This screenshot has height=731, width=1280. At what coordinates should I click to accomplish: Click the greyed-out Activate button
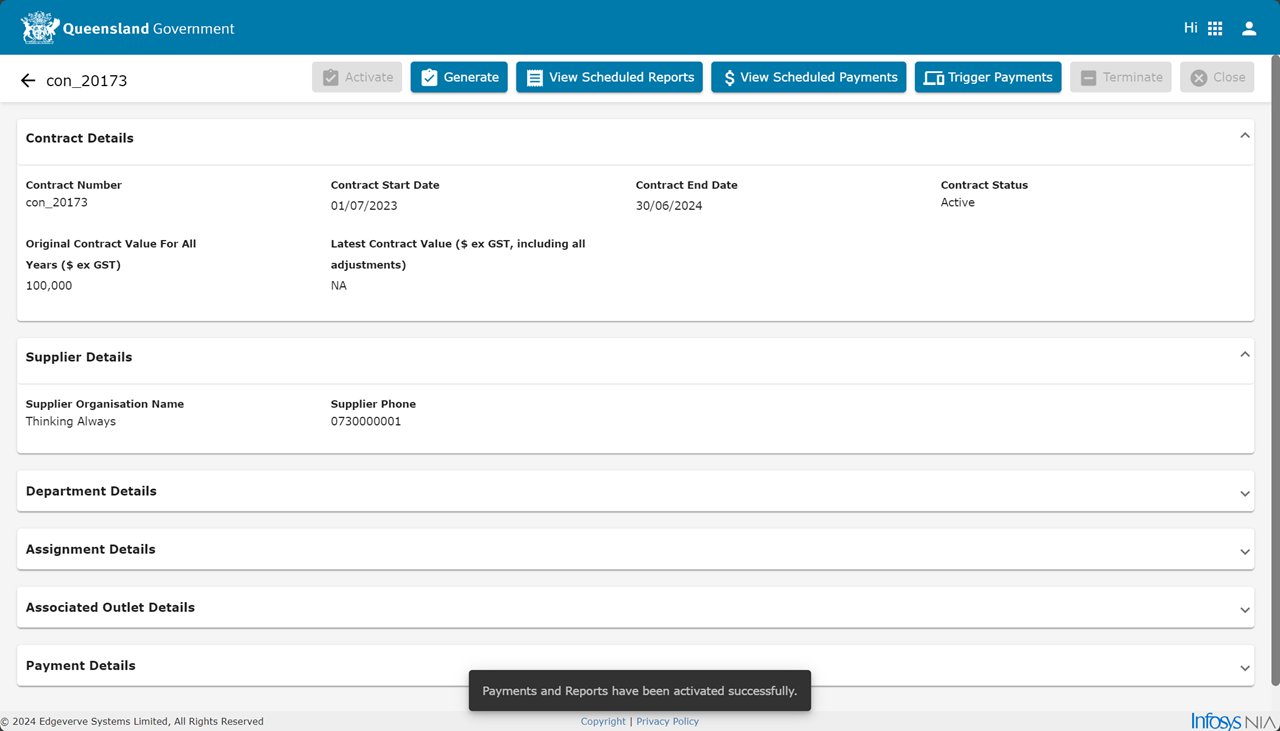coord(357,77)
